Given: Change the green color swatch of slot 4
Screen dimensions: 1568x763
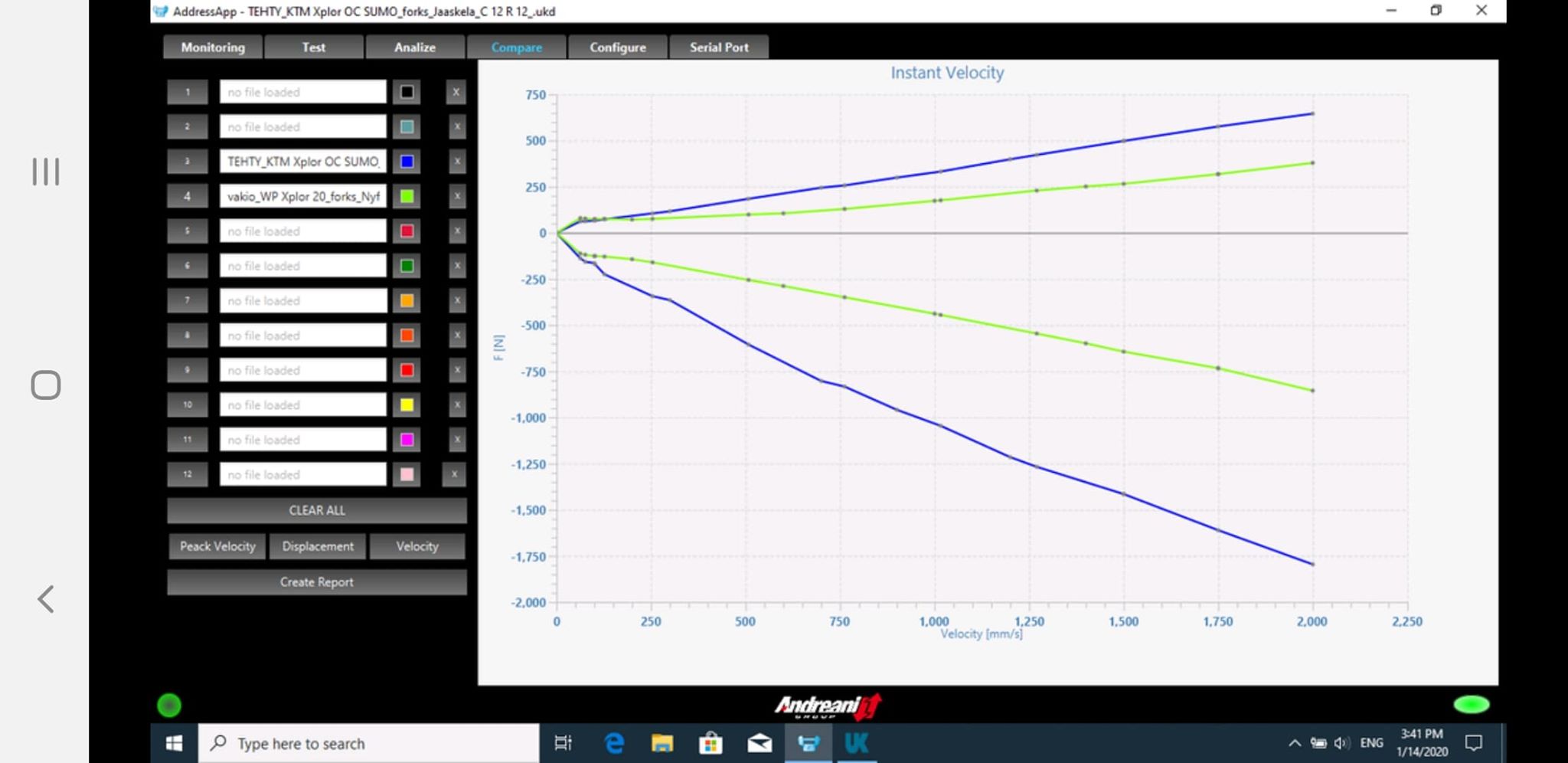Looking at the screenshot, I should tap(407, 196).
